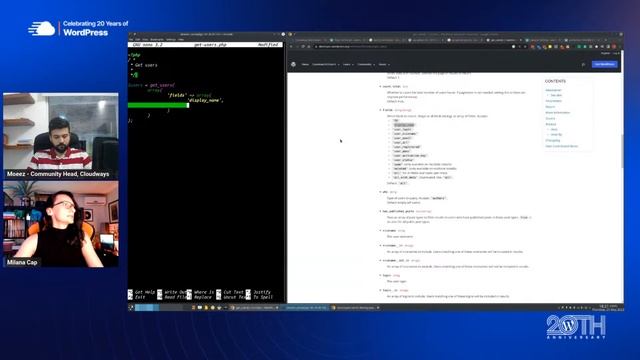Go back using the browser back arrow

291,47
